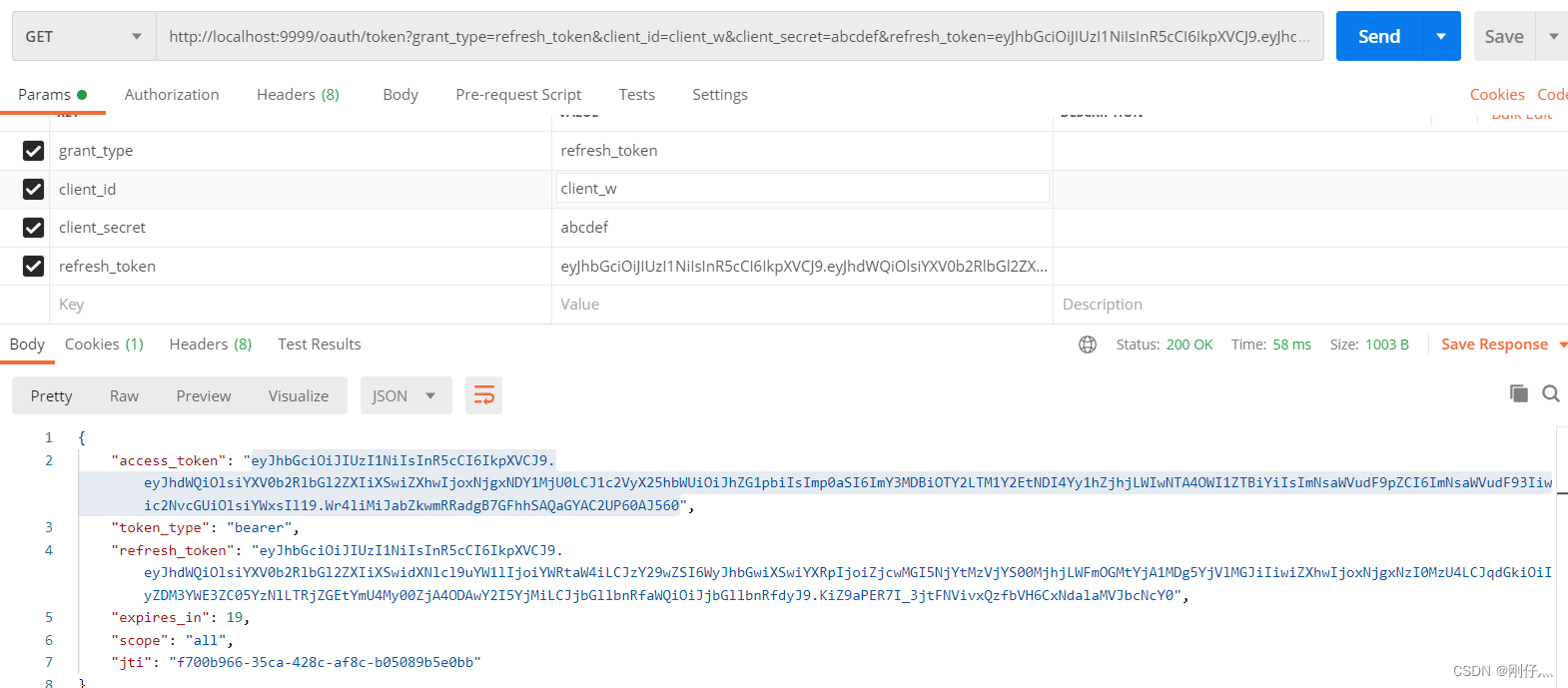This screenshot has height=688, width=1568.
Task: Toggle the refresh_token parameter checkbox
Action: (33, 266)
